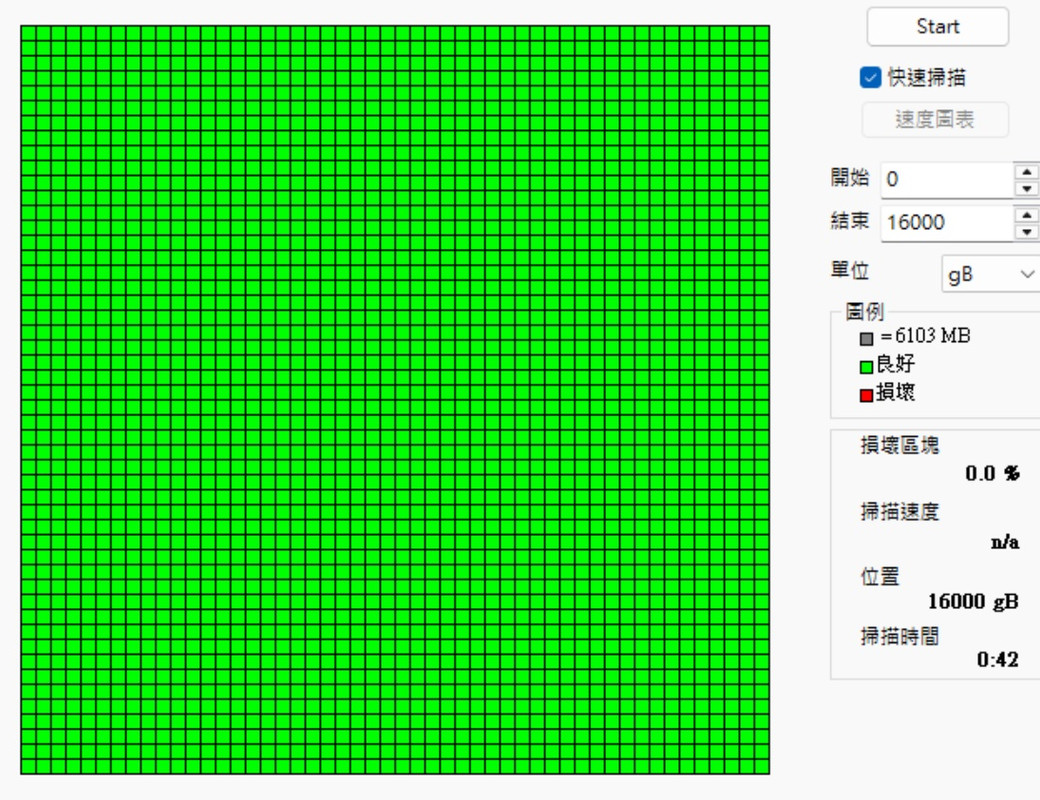Open the 速度圖表 speed chart button
Image resolution: width=1040 pixels, height=800 pixels.
click(935, 119)
